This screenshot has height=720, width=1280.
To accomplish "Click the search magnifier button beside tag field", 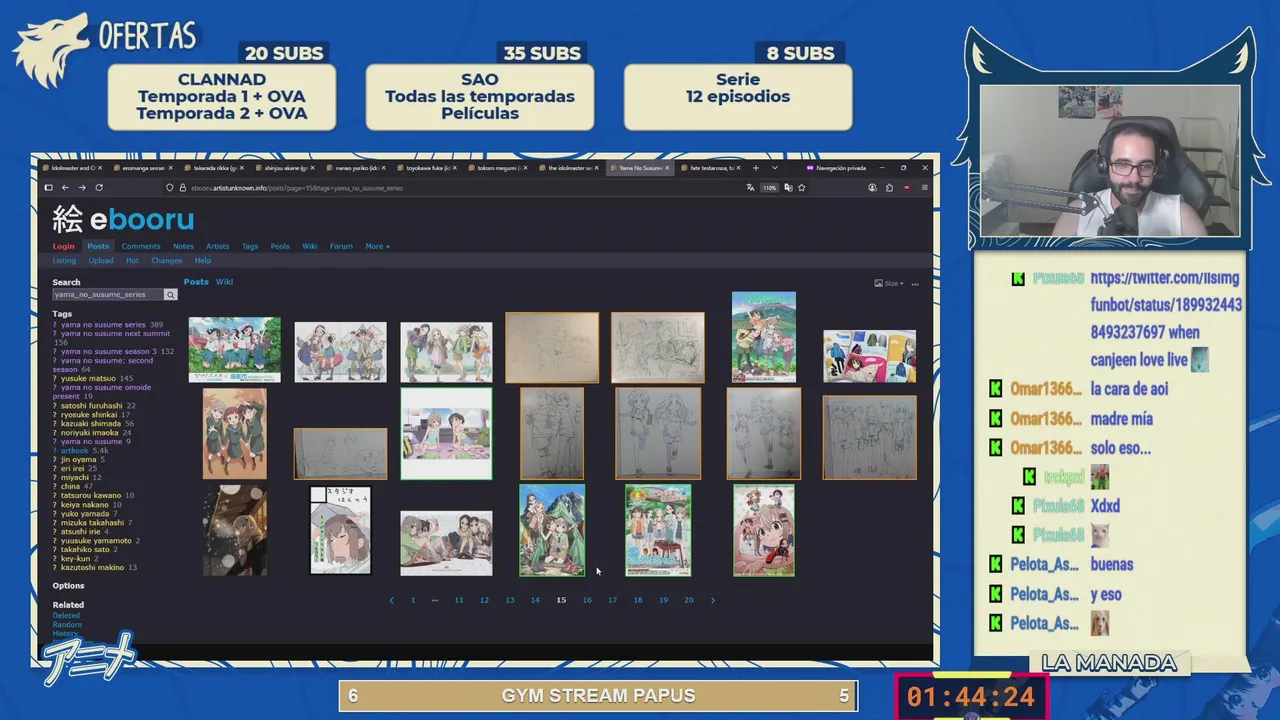I will (170, 295).
